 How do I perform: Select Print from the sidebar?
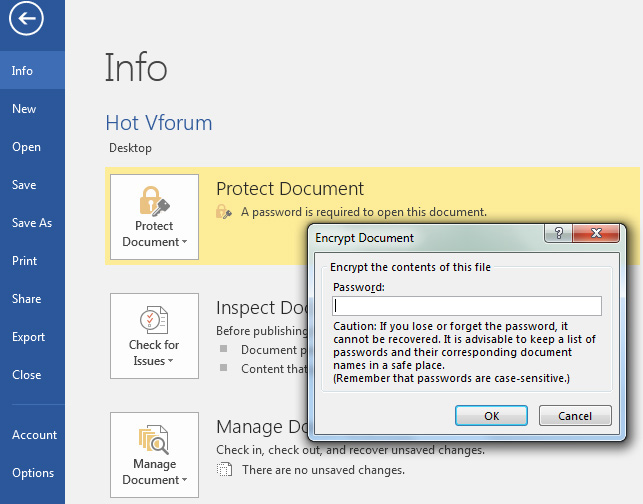(24, 261)
